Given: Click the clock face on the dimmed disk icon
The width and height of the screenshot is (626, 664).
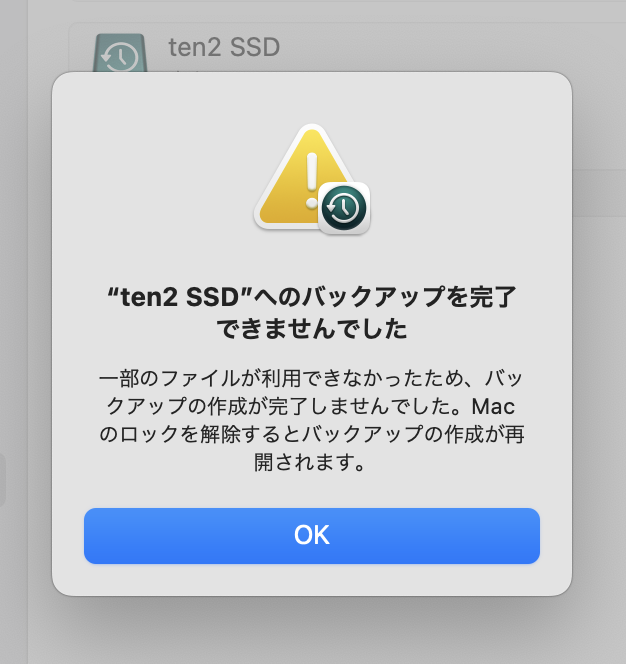Looking at the screenshot, I should (121, 57).
